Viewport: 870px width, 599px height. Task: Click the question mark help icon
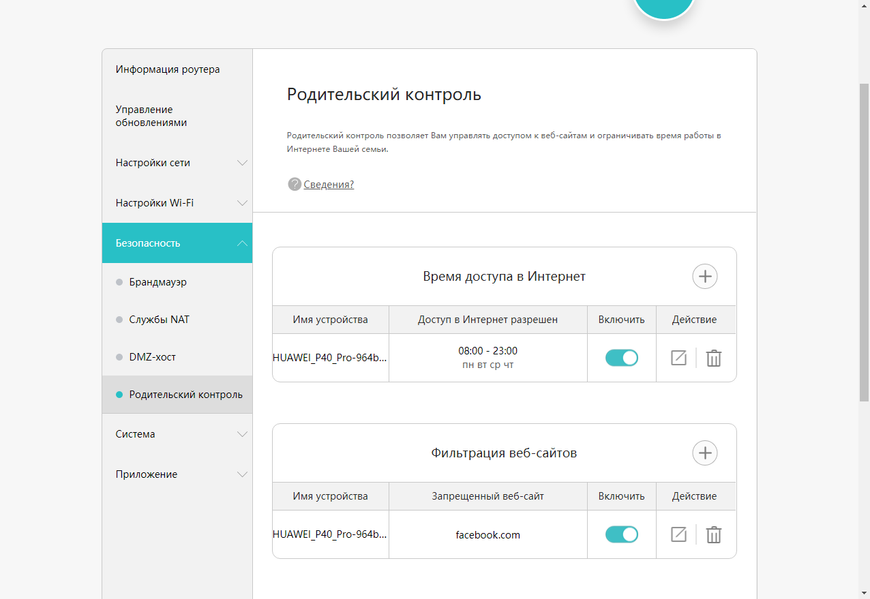click(x=294, y=184)
